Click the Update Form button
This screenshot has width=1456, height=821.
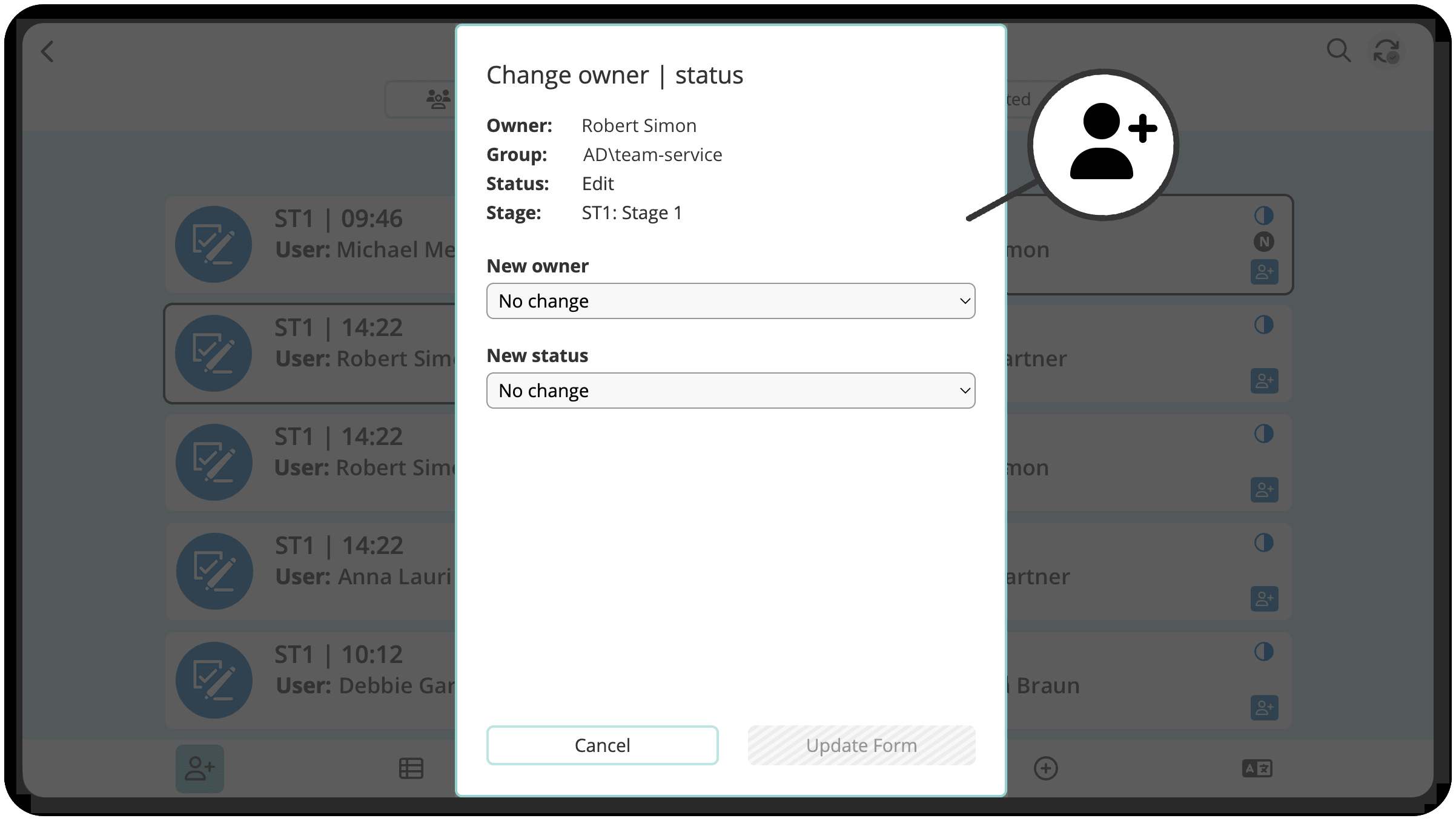[861, 745]
